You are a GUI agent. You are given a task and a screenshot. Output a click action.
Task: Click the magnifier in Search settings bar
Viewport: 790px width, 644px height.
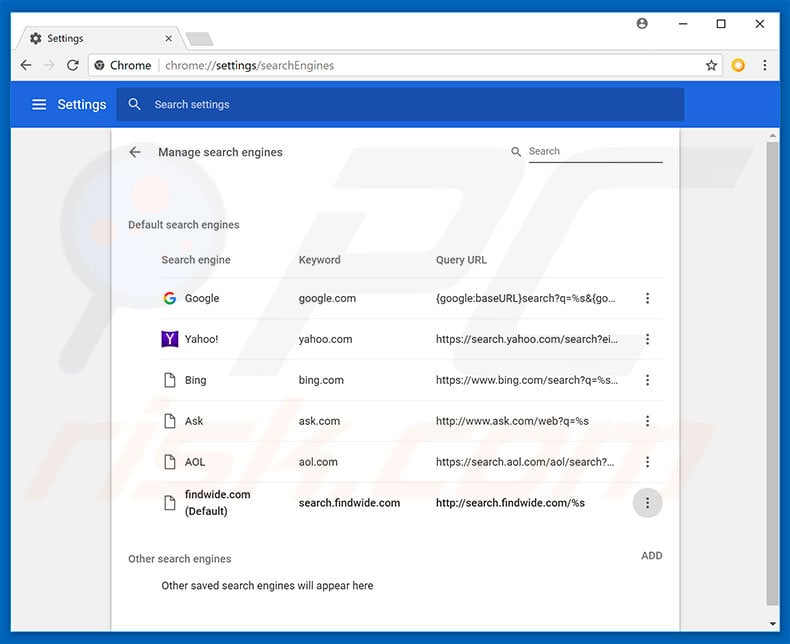pos(134,104)
